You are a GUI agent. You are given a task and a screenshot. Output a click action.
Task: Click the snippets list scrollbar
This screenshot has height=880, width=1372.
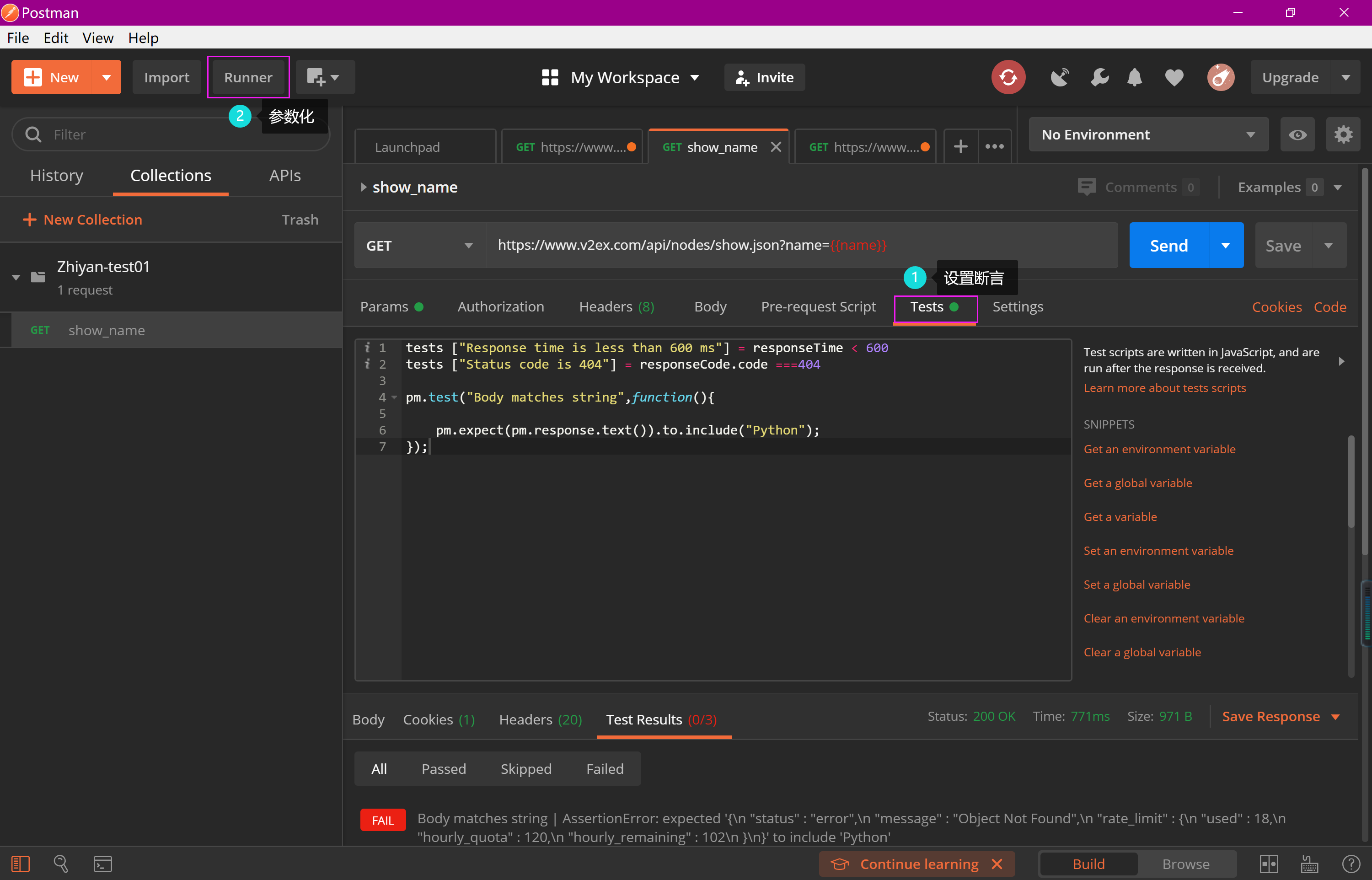coord(1351,481)
